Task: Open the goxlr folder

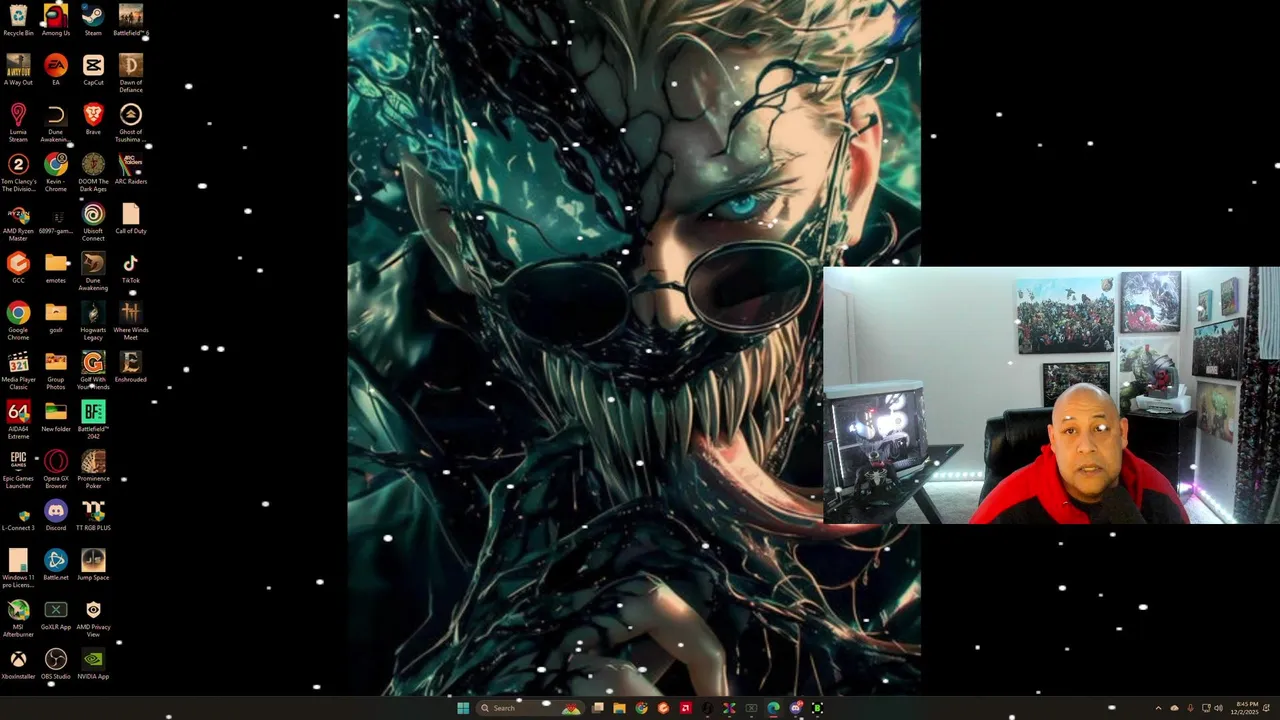Action: pos(56,318)
